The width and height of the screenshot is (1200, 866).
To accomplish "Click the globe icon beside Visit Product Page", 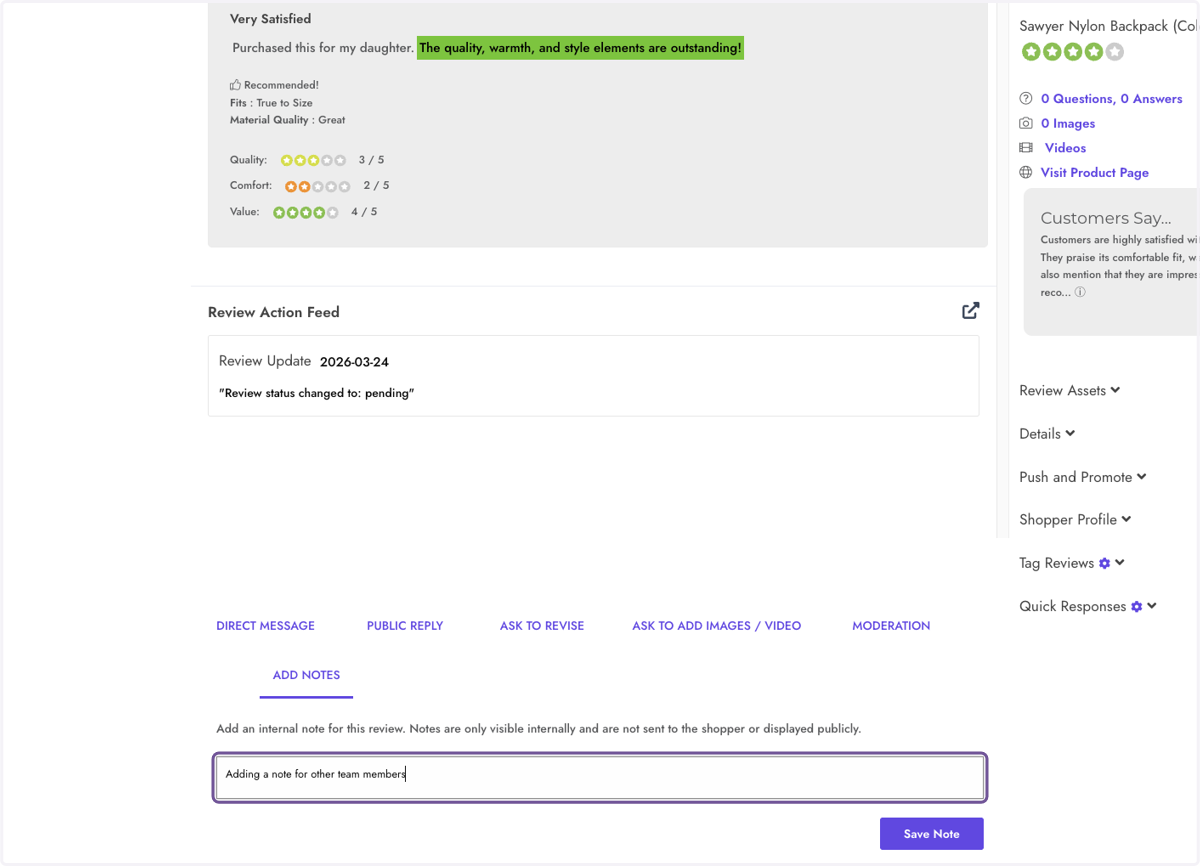I will [x=1026, y=172].
